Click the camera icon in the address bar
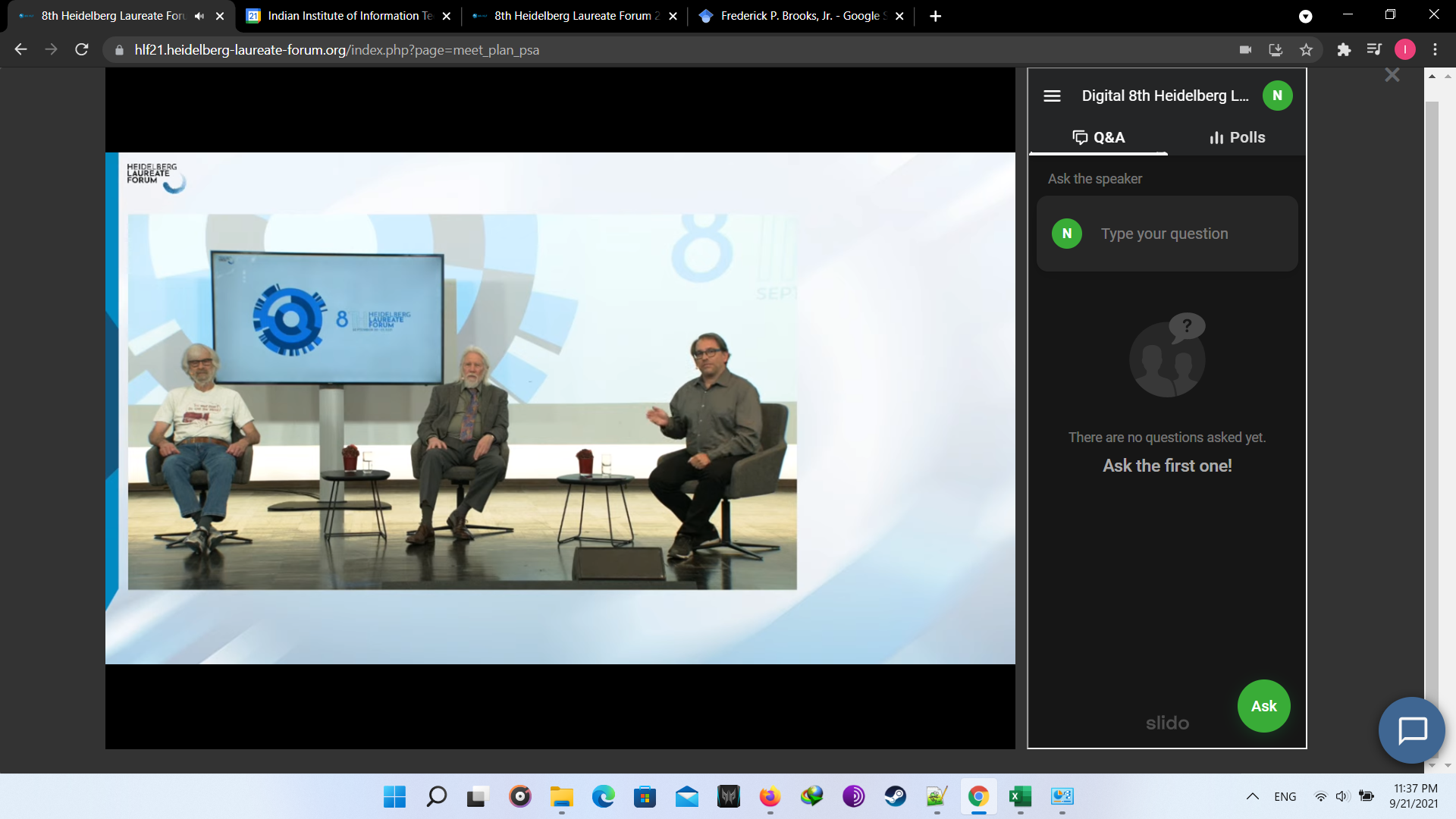The width and height of the screenshot is (1456, 819). point(1245,50)
